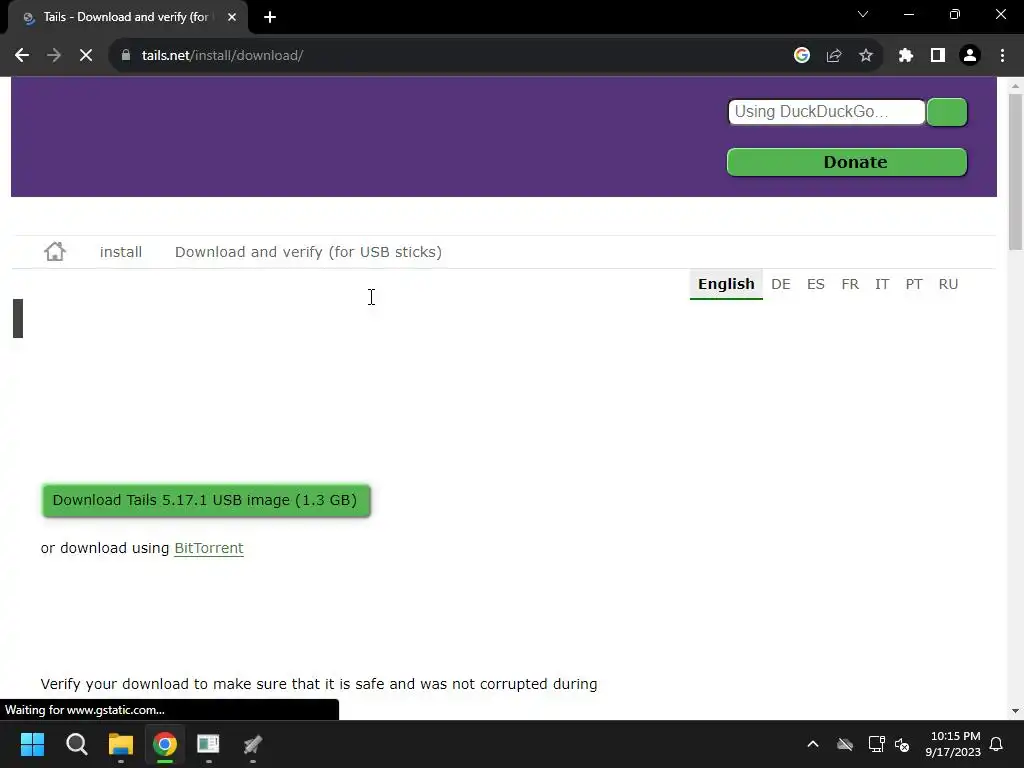Screen dimensions: 1024x768
Task: Select the Tails download and verify tab
Action: pyautogui.click(x=127, y=18)
